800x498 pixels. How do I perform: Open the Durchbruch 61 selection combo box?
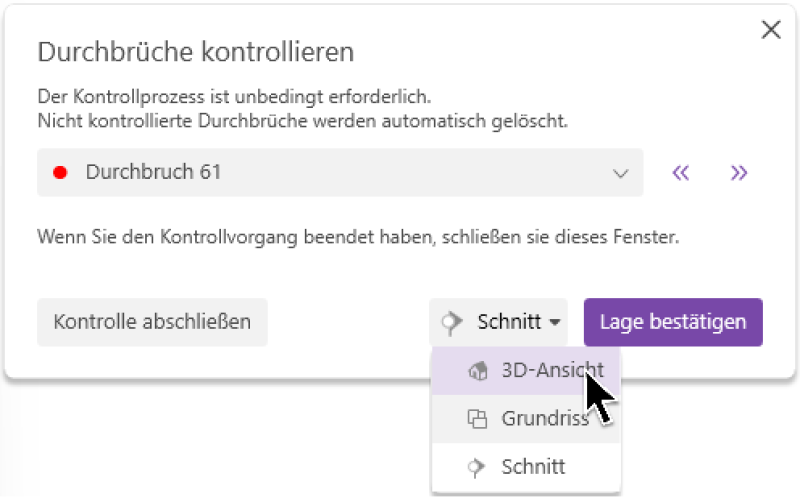coord(330,173)
